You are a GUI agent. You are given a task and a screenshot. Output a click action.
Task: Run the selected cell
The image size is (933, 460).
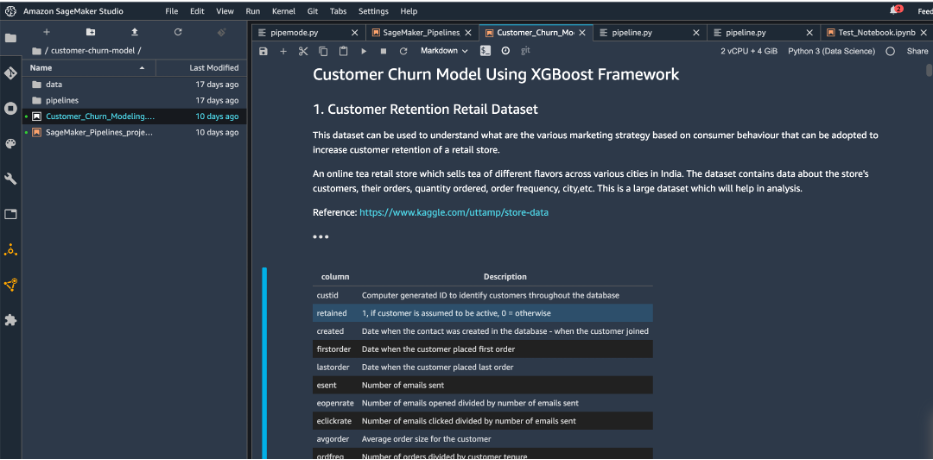click(x=364, y=51)
